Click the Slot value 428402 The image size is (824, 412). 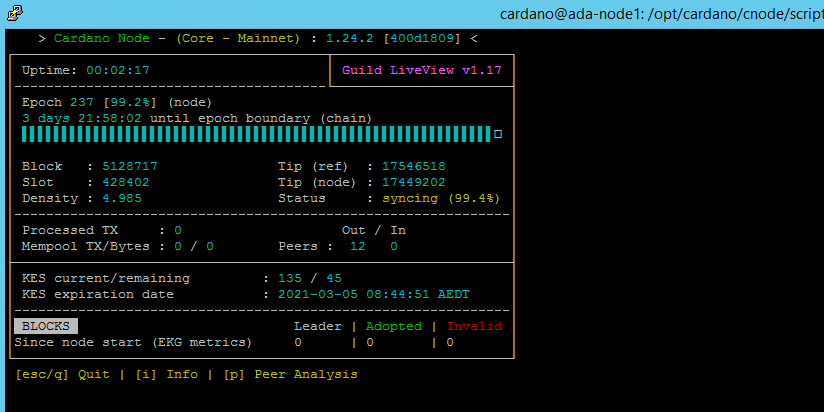pos(126,182)
